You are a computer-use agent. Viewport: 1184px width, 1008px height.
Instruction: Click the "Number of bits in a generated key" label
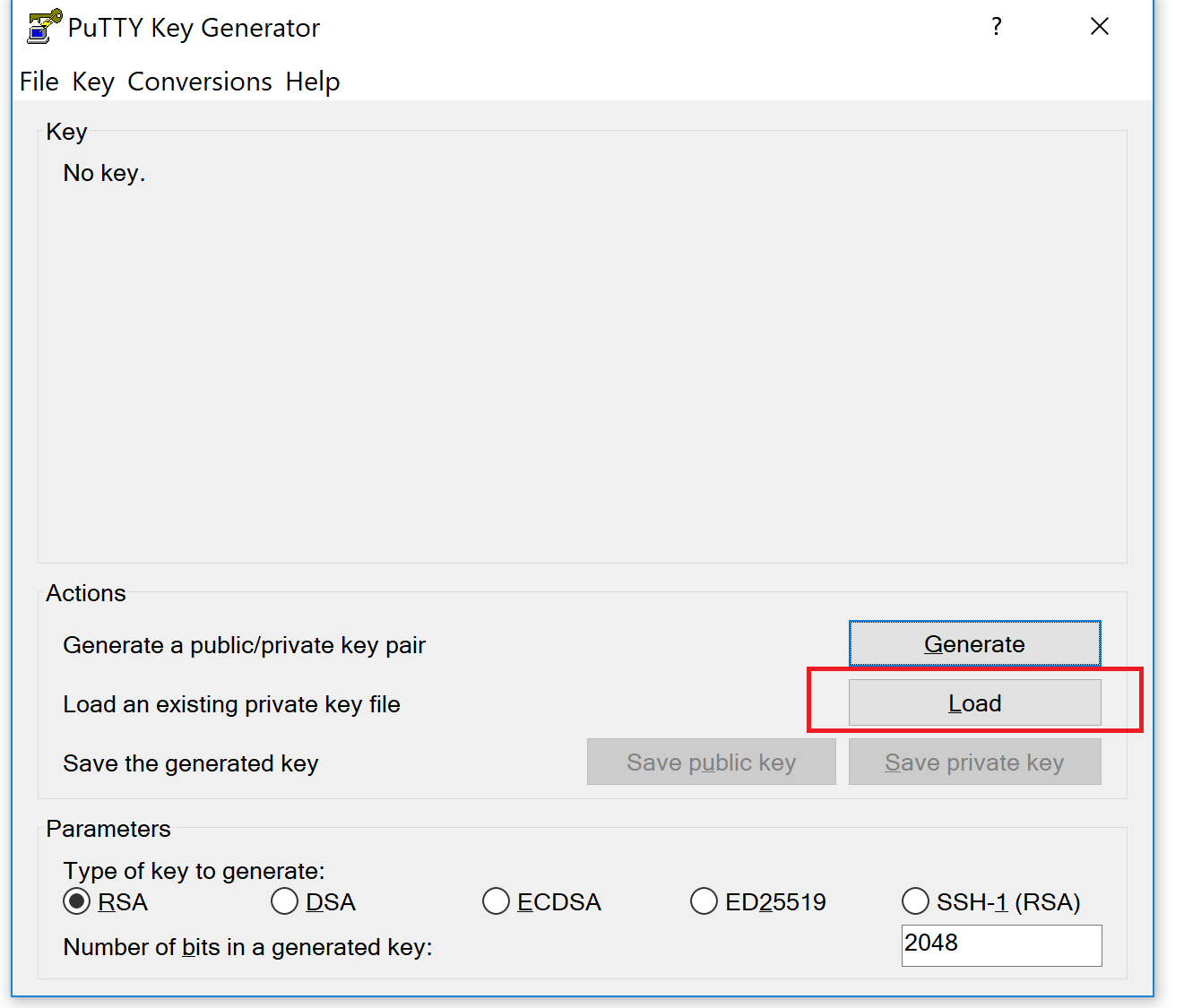point(247,947)
